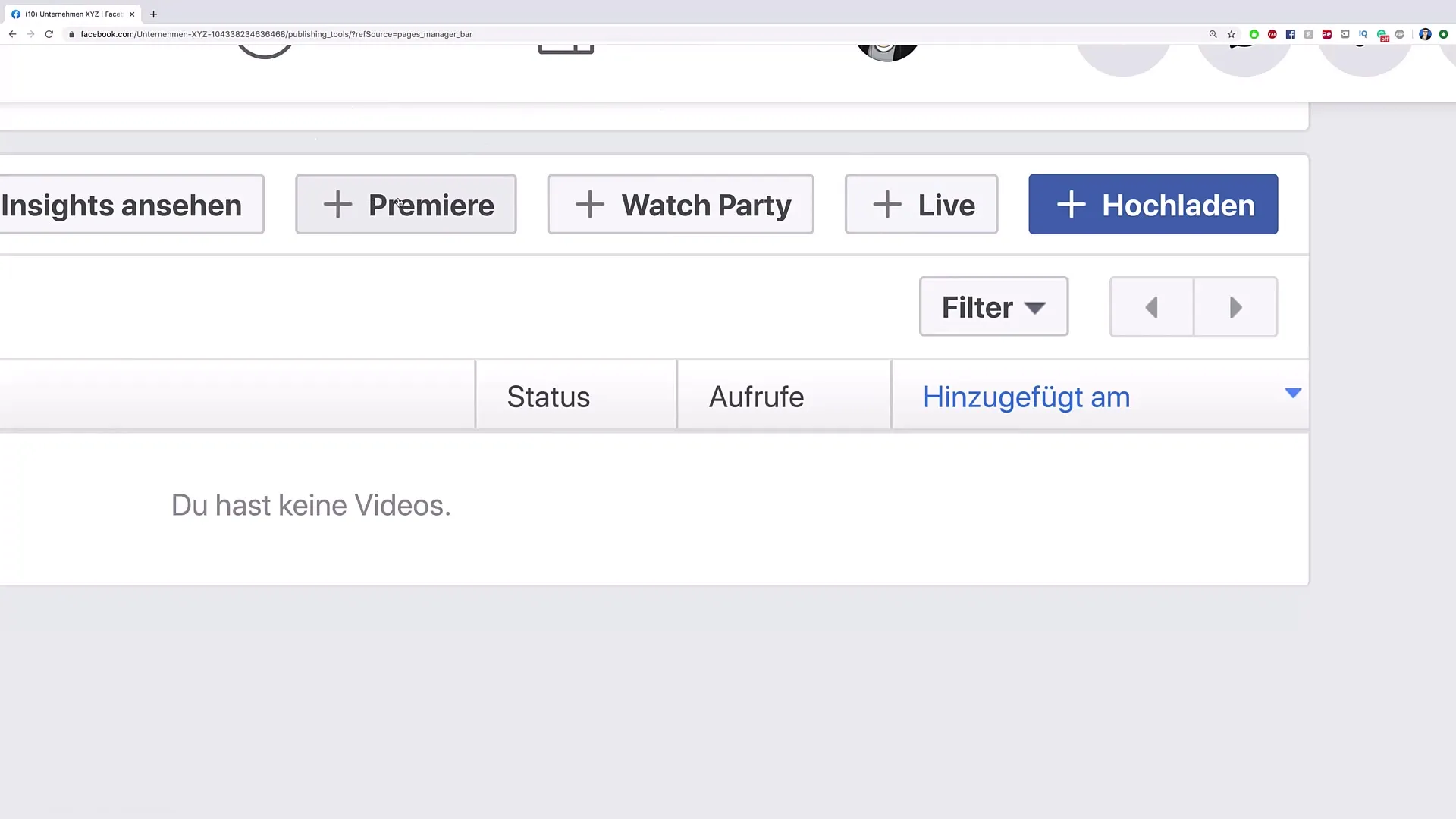
Task: Open the Filter dropdown
Action: (994, 307)
